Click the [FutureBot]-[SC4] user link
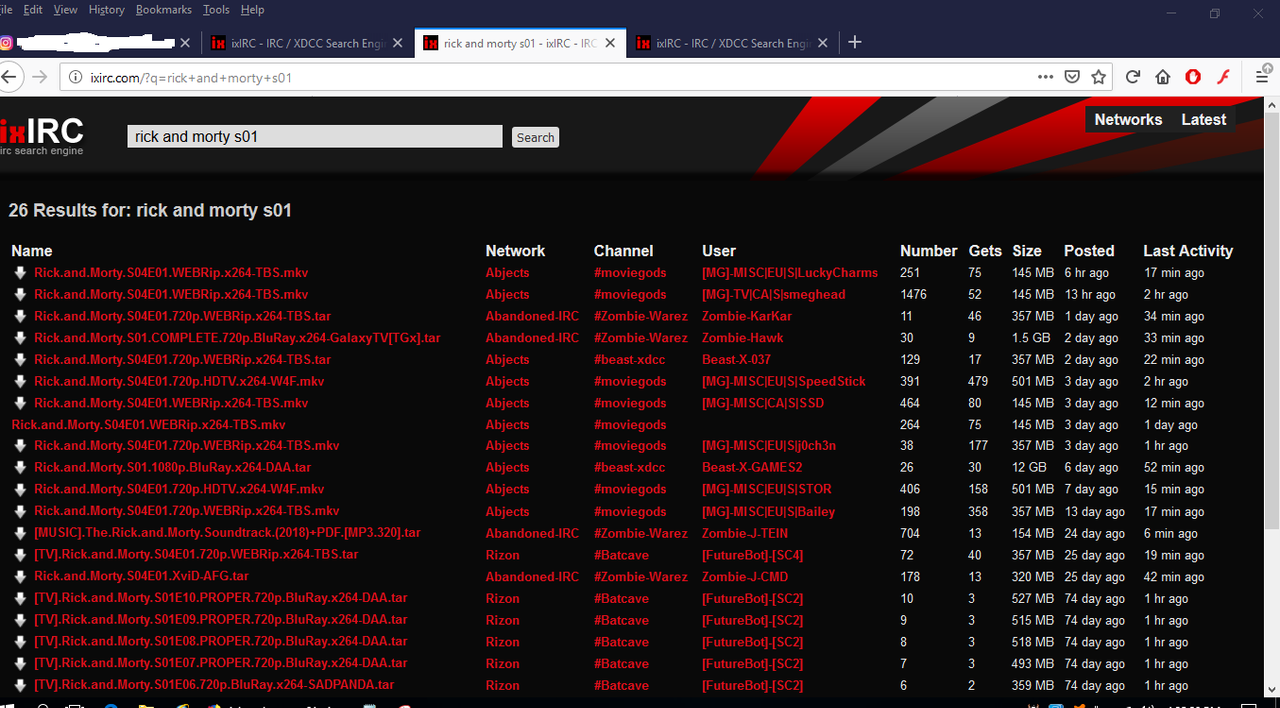This screenshot has width=1280, height=708. point(752,555)
